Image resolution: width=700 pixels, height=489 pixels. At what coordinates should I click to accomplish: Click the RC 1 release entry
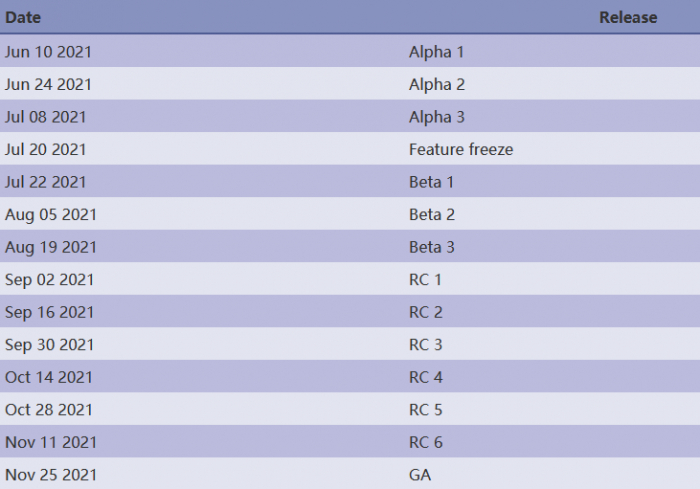[425, 279]
